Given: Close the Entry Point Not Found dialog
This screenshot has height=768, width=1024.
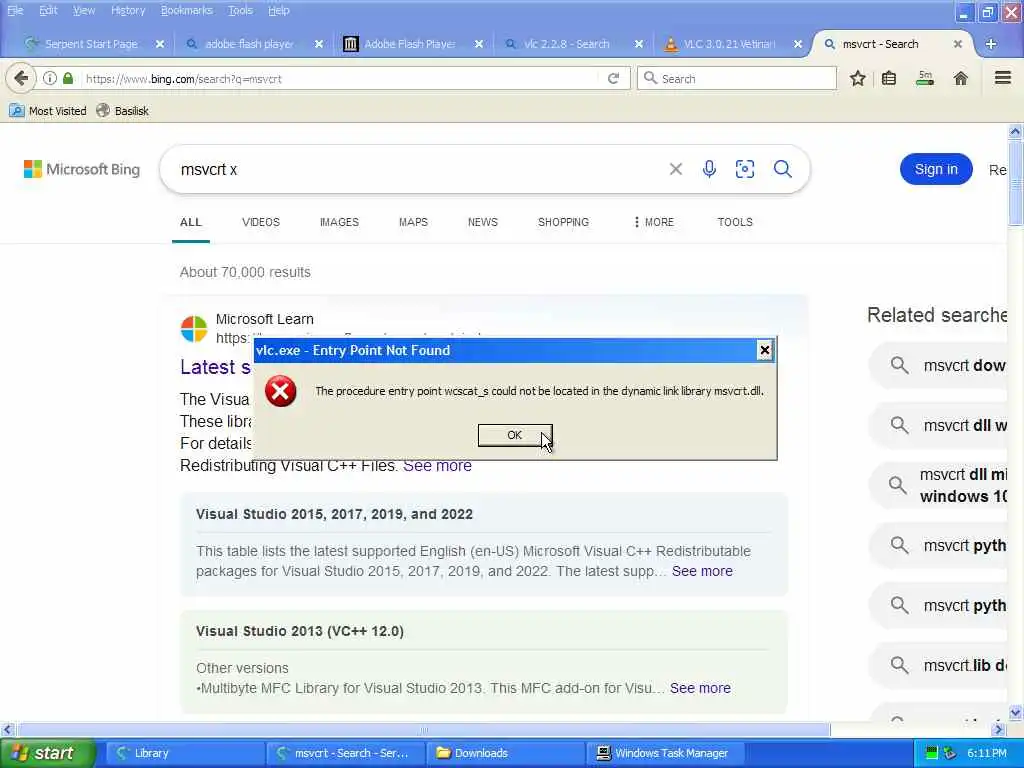Looking at the screenshot, I should pos(764,351).
